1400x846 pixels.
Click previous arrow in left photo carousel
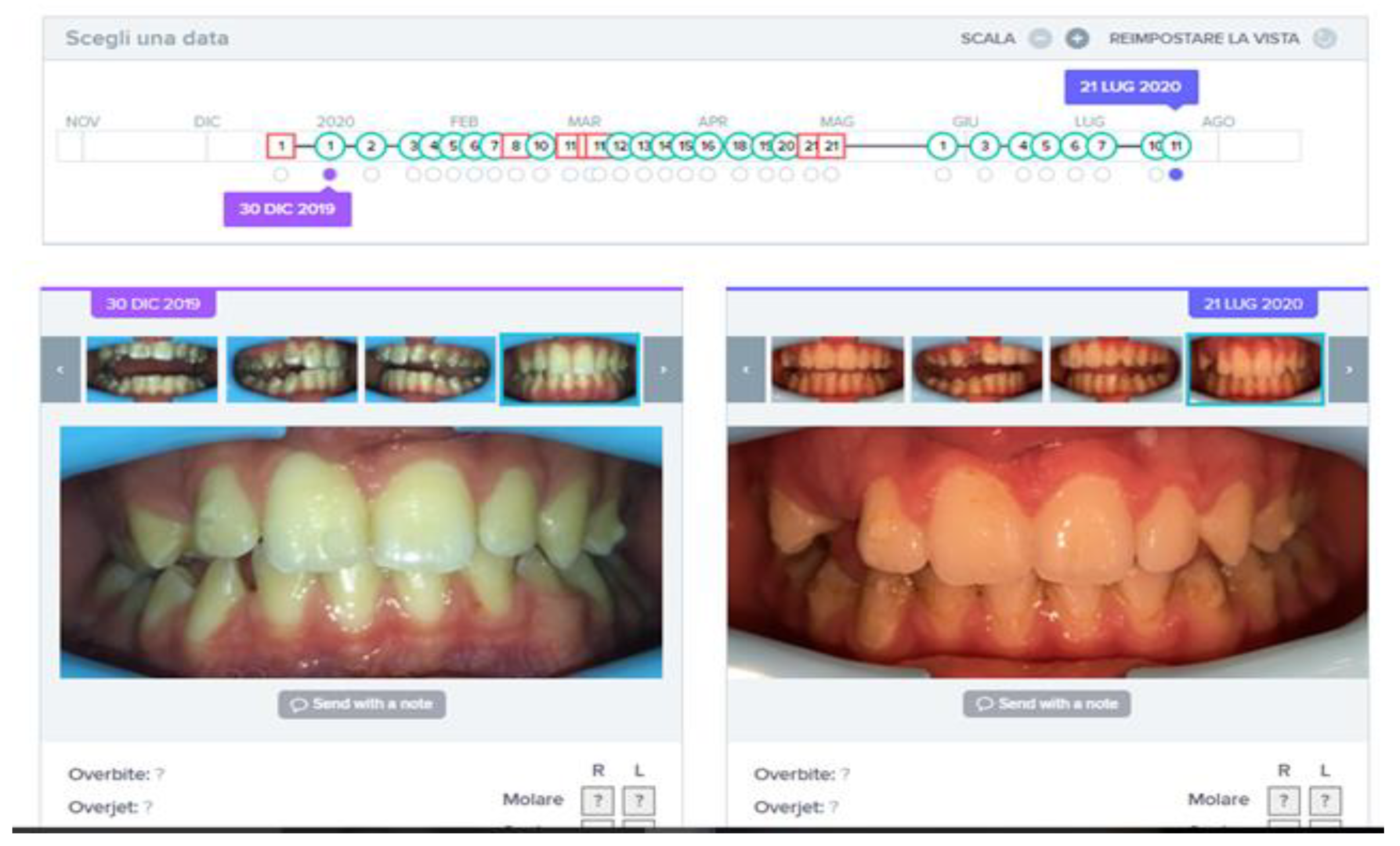click(x=60, y=369)
